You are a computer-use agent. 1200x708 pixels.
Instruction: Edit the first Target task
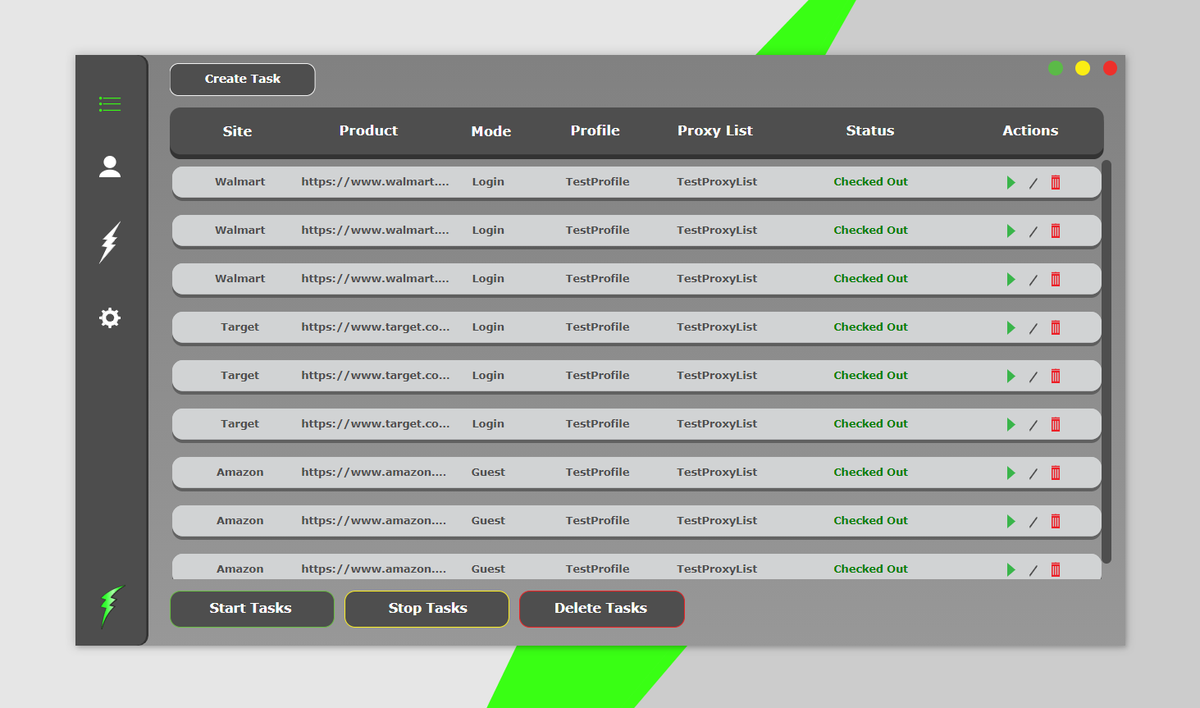click(1033, 328)
